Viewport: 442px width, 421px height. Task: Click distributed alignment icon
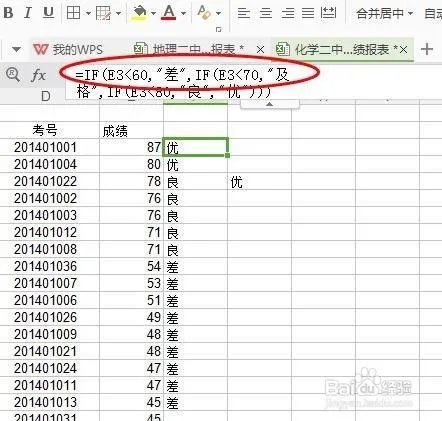tap(328, 13)
